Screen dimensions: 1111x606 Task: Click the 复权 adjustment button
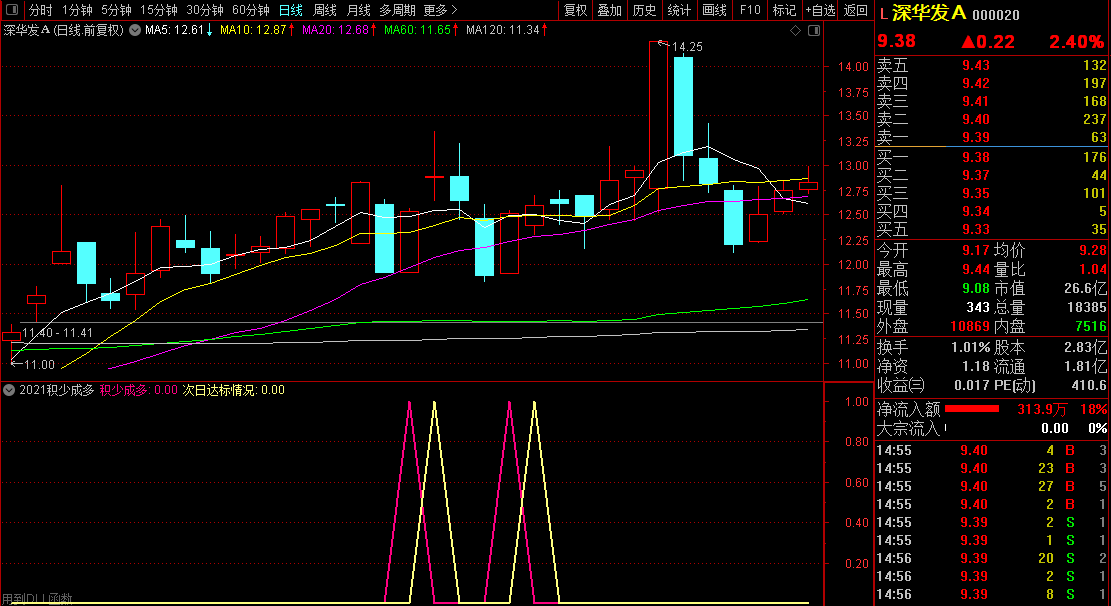coord(576,10)
